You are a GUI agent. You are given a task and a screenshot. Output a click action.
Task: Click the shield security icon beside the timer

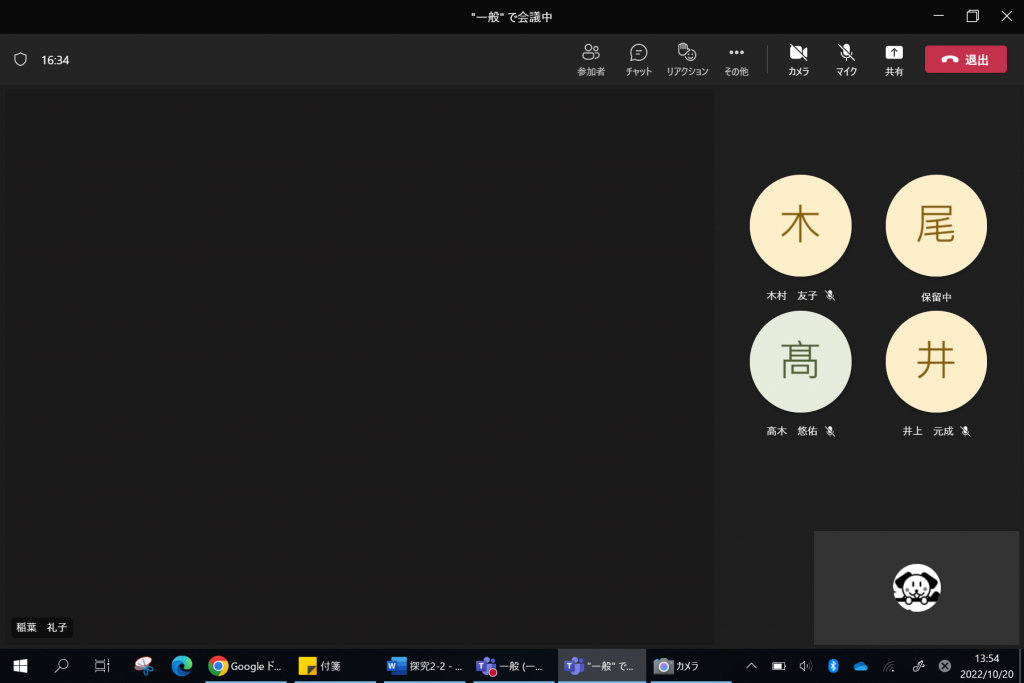click(x=20, y=60)
